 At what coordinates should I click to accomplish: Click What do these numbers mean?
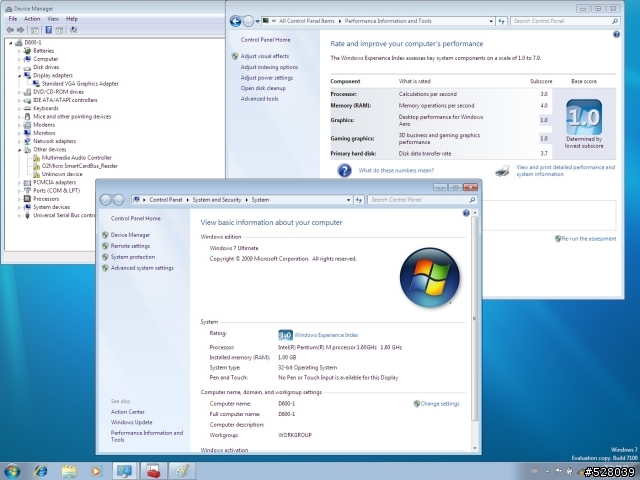pyautogui.click(x=396, y=171)
